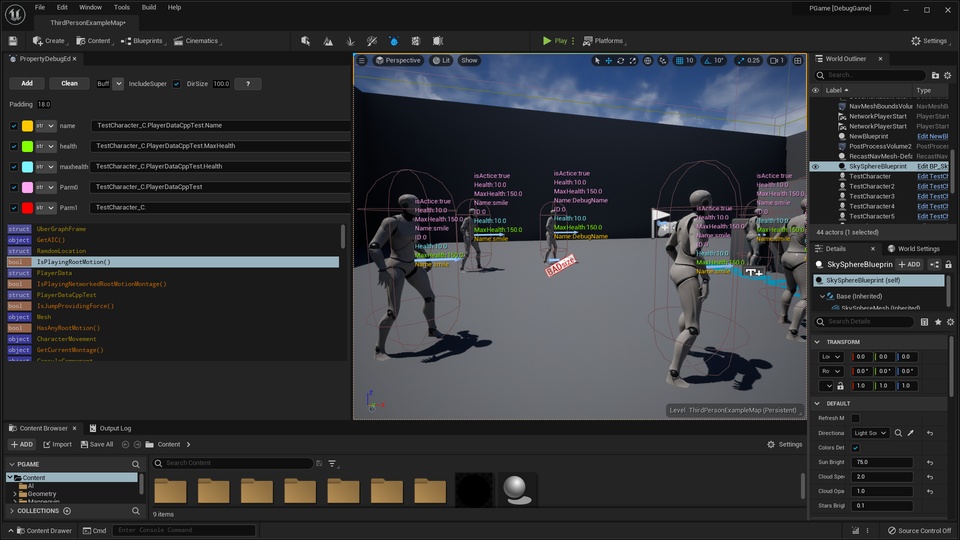Screen dimensions: 960x540
Task: Select the Landscape mode icon
Action: (x=328, y=41)
